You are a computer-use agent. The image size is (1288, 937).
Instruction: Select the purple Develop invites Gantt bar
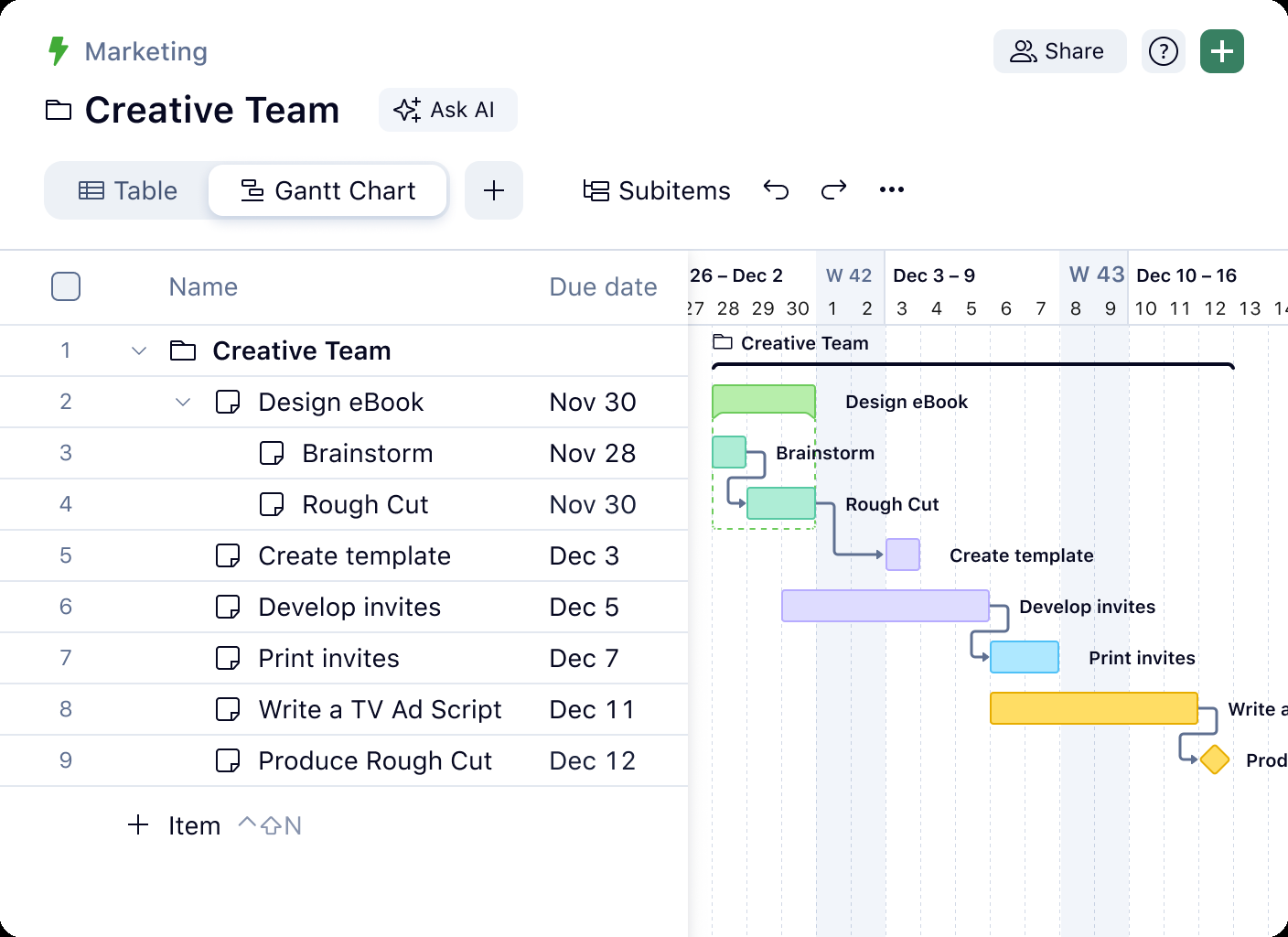(x=885, y=606)
